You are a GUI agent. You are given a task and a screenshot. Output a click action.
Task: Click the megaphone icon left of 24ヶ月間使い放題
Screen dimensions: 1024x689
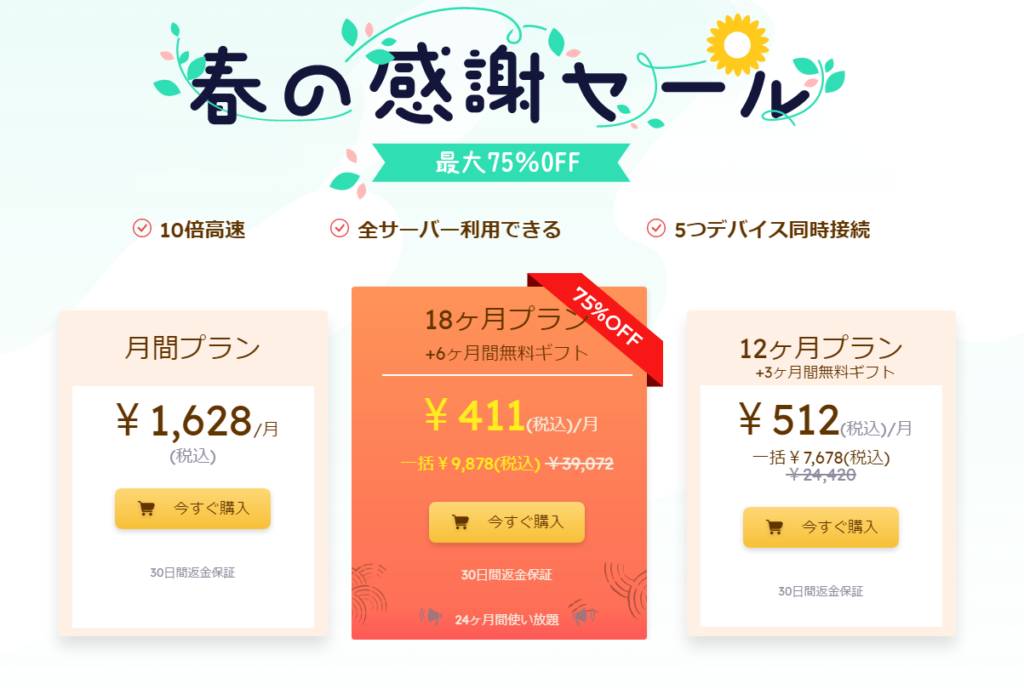click(x=432, y=618)
